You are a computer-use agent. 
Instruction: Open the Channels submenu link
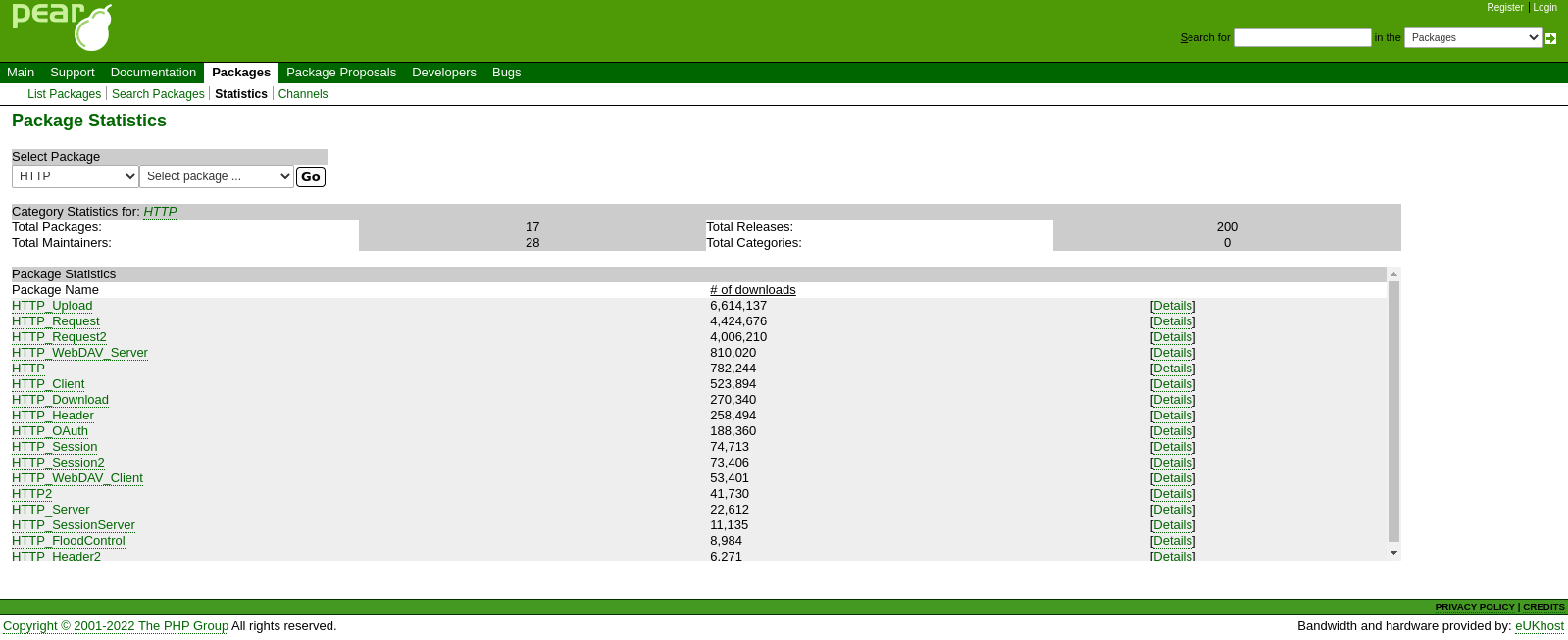[x=302, y=94]
